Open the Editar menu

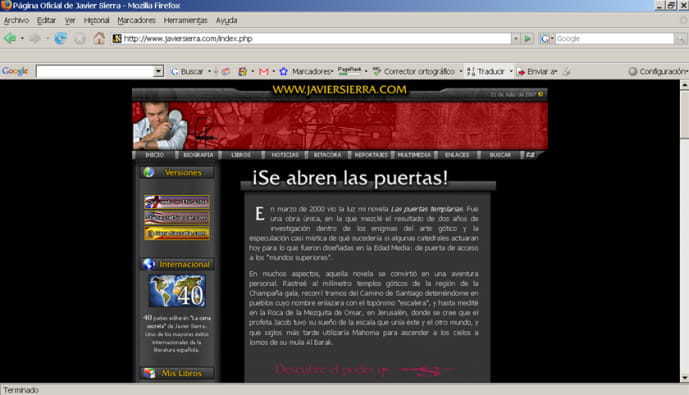pyautogui.click(x=46, y=20)
